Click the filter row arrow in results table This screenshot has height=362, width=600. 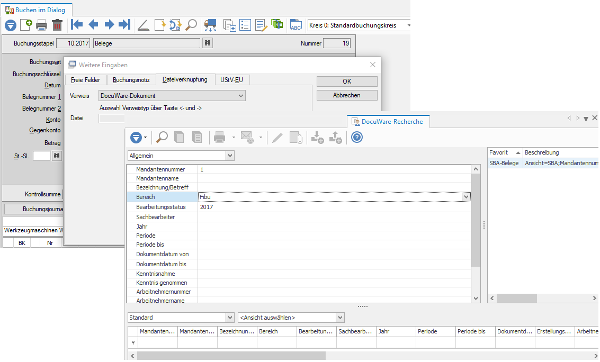coord(133,343)
